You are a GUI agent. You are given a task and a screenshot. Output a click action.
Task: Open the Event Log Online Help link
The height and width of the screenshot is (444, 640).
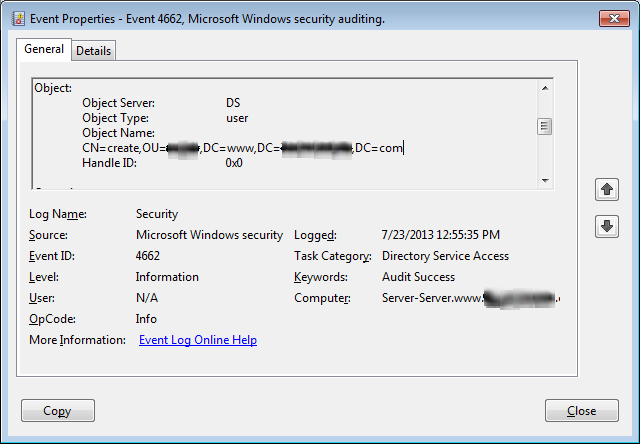[x=197, y=340]
